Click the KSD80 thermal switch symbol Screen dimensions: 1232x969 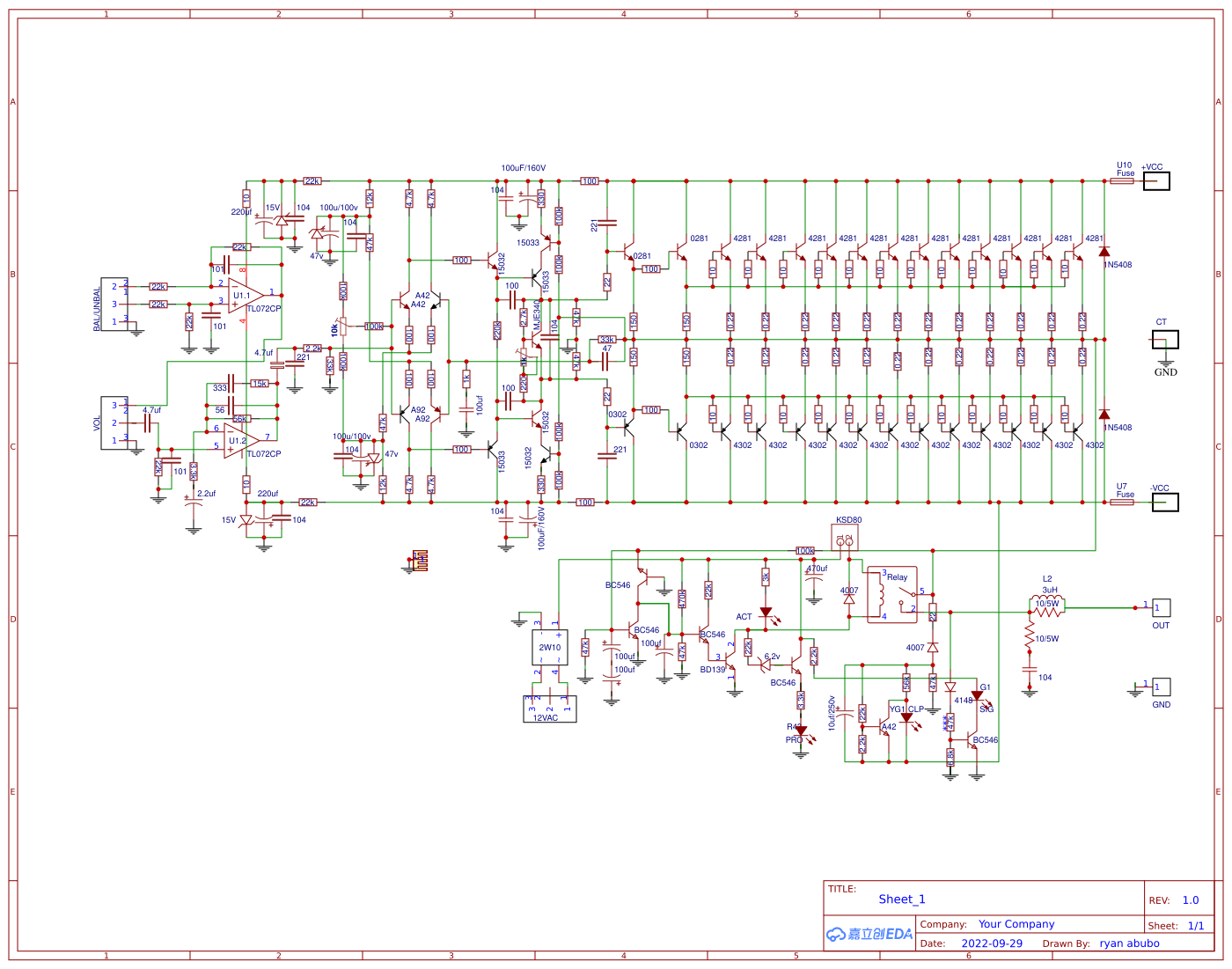[847, 539]
